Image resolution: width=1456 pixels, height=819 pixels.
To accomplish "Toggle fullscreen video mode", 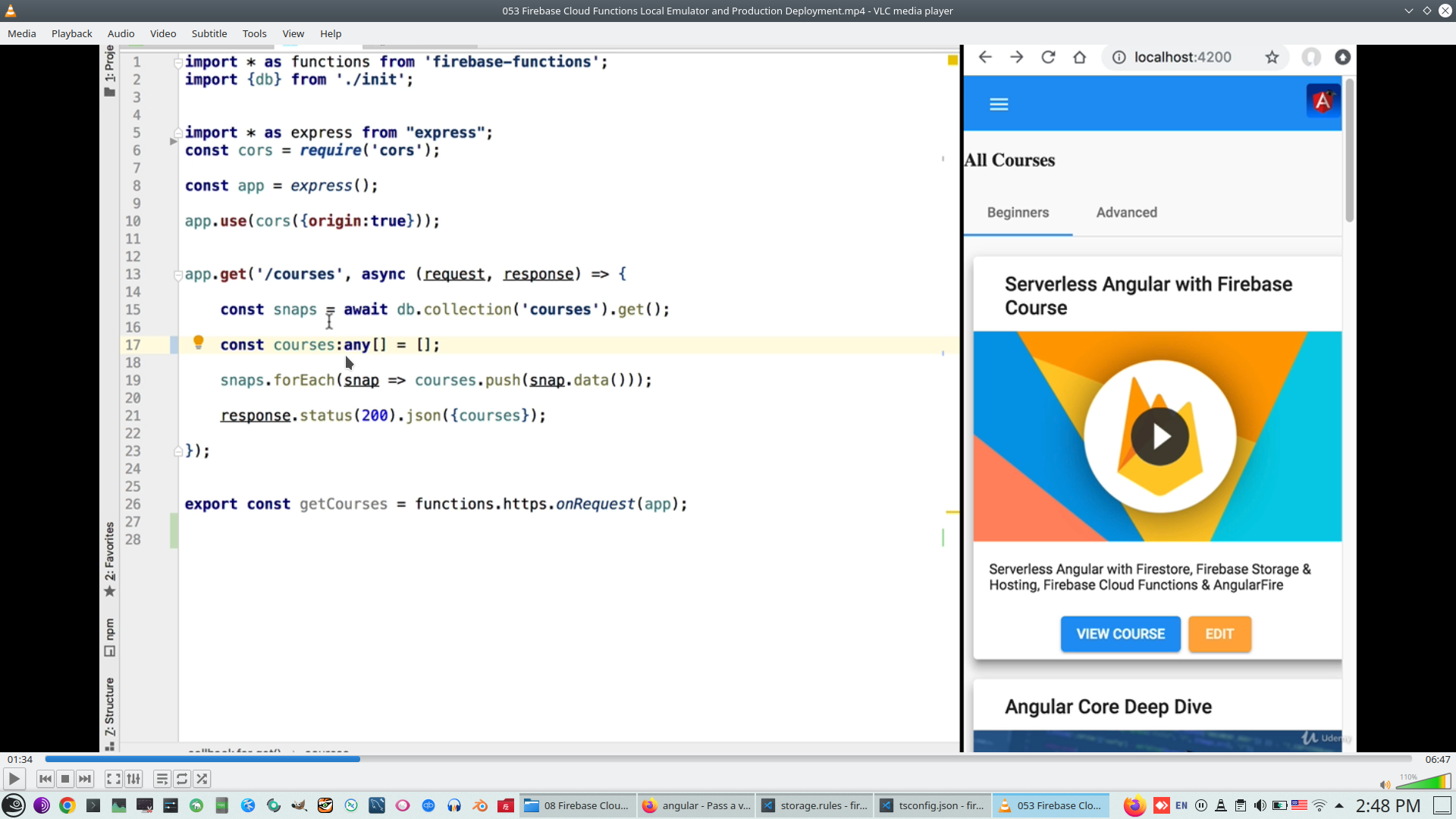I will click(x=113, y=779).
